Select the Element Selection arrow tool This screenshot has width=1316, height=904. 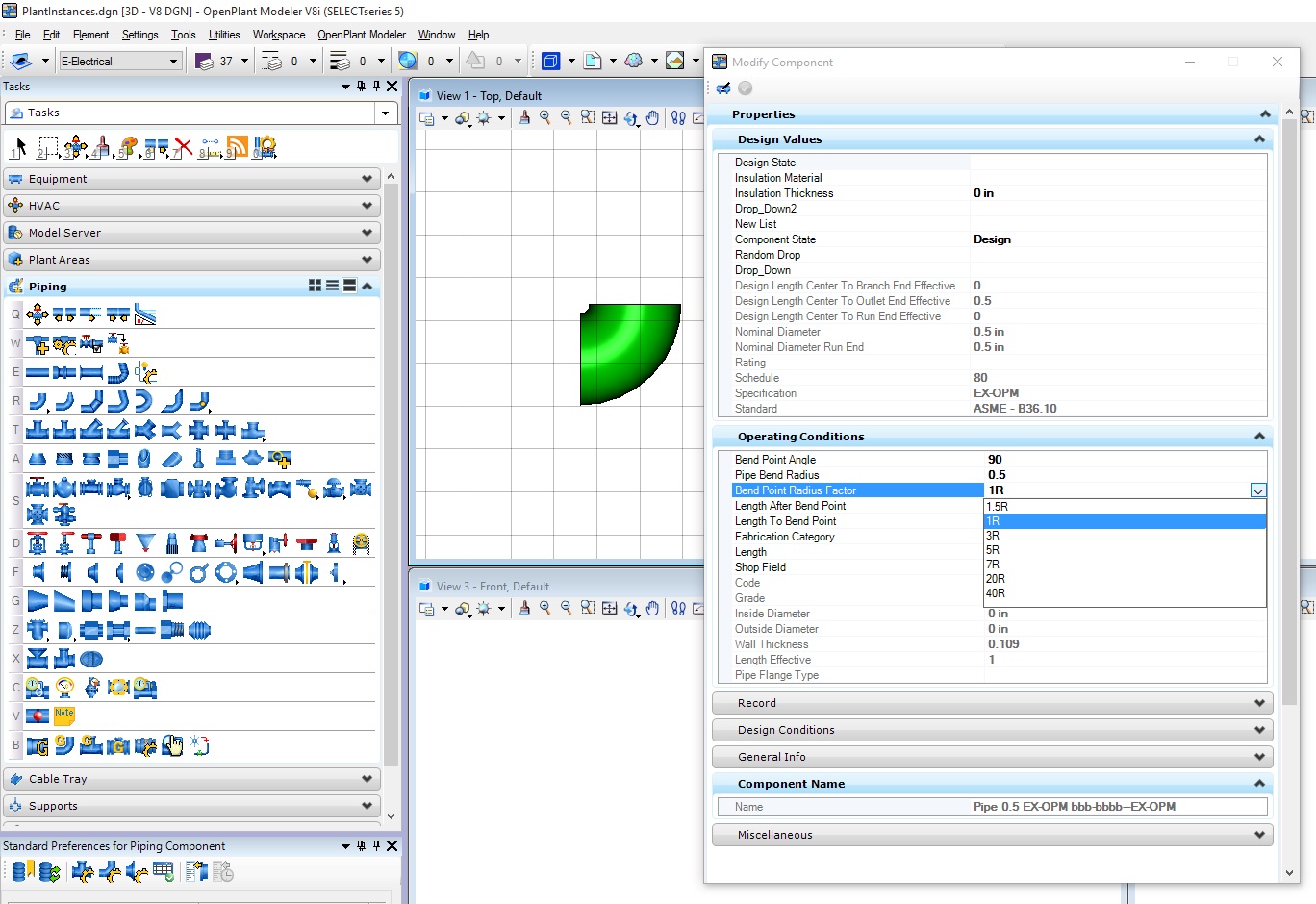tap(19, 147)
